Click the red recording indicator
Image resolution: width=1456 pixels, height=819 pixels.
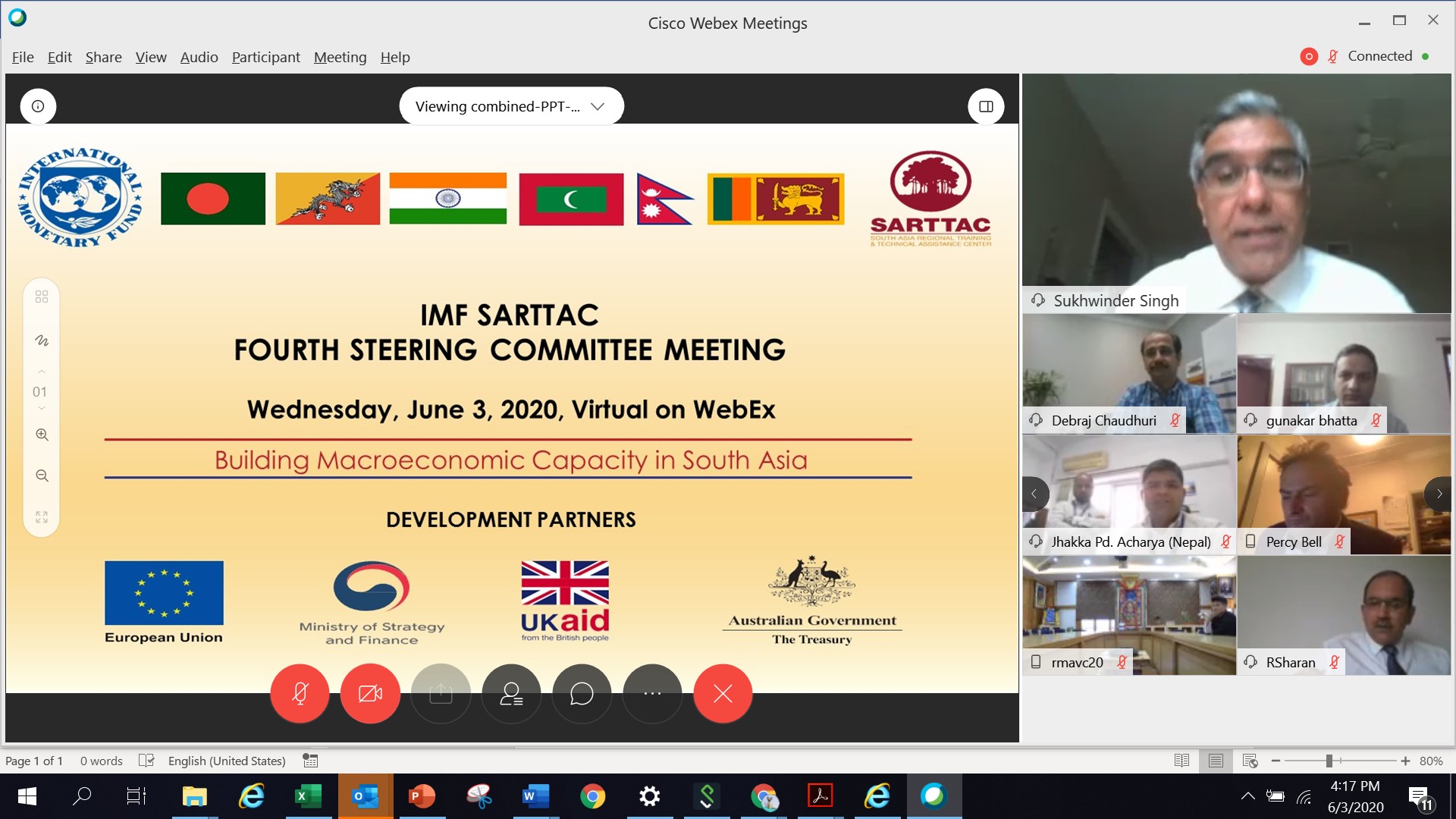[1308, 56]
